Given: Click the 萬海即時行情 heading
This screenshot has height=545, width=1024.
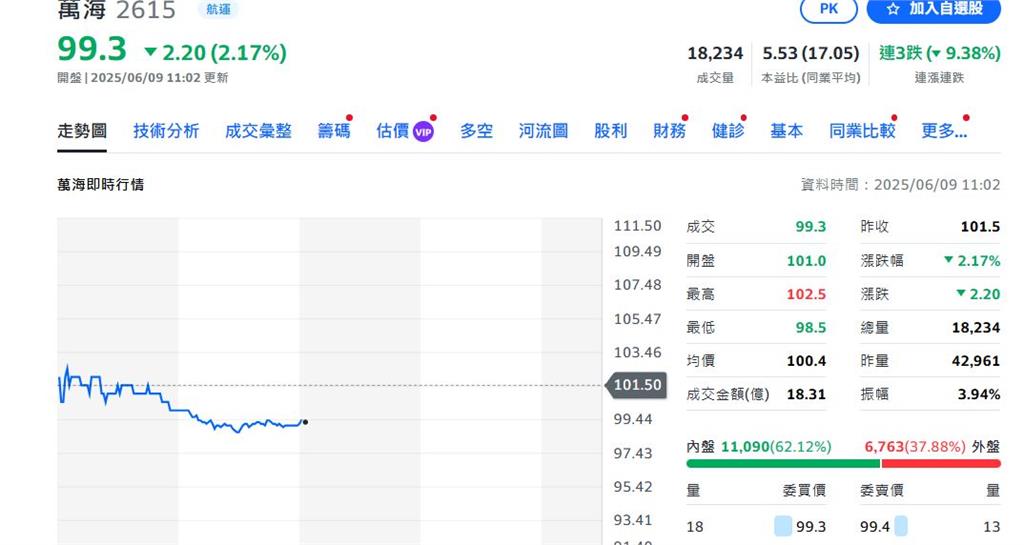Looking at the screenshot, I should click(101, 185).
